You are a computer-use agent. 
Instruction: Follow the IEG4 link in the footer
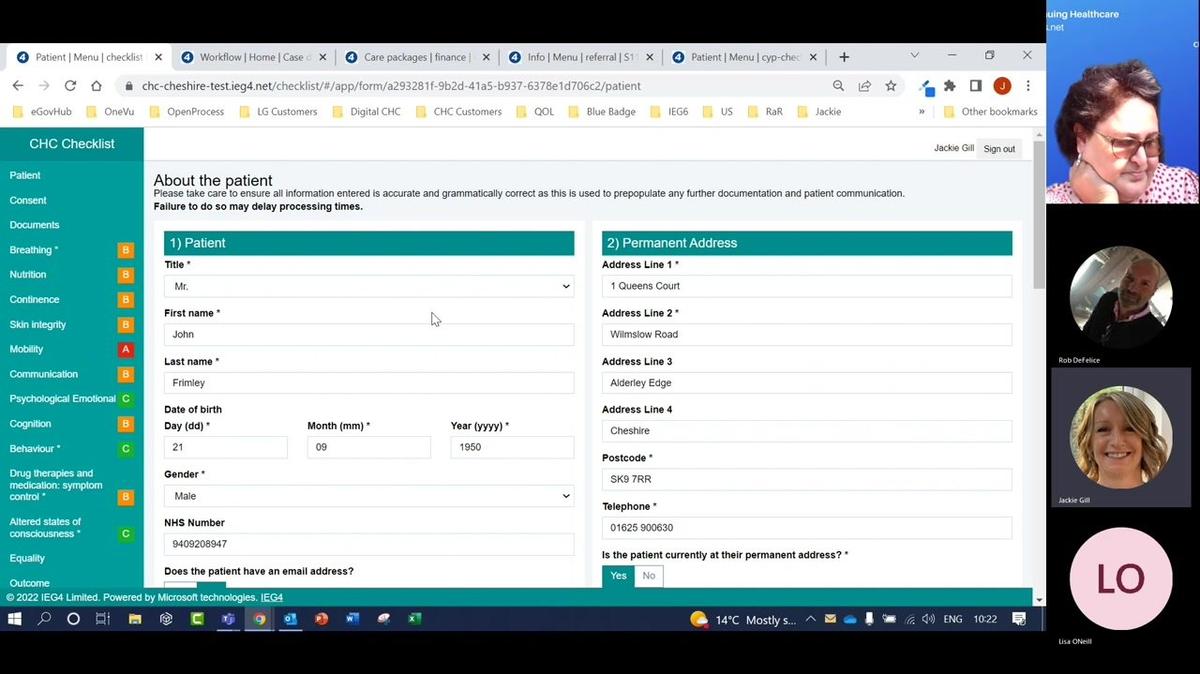coord(272,597)
